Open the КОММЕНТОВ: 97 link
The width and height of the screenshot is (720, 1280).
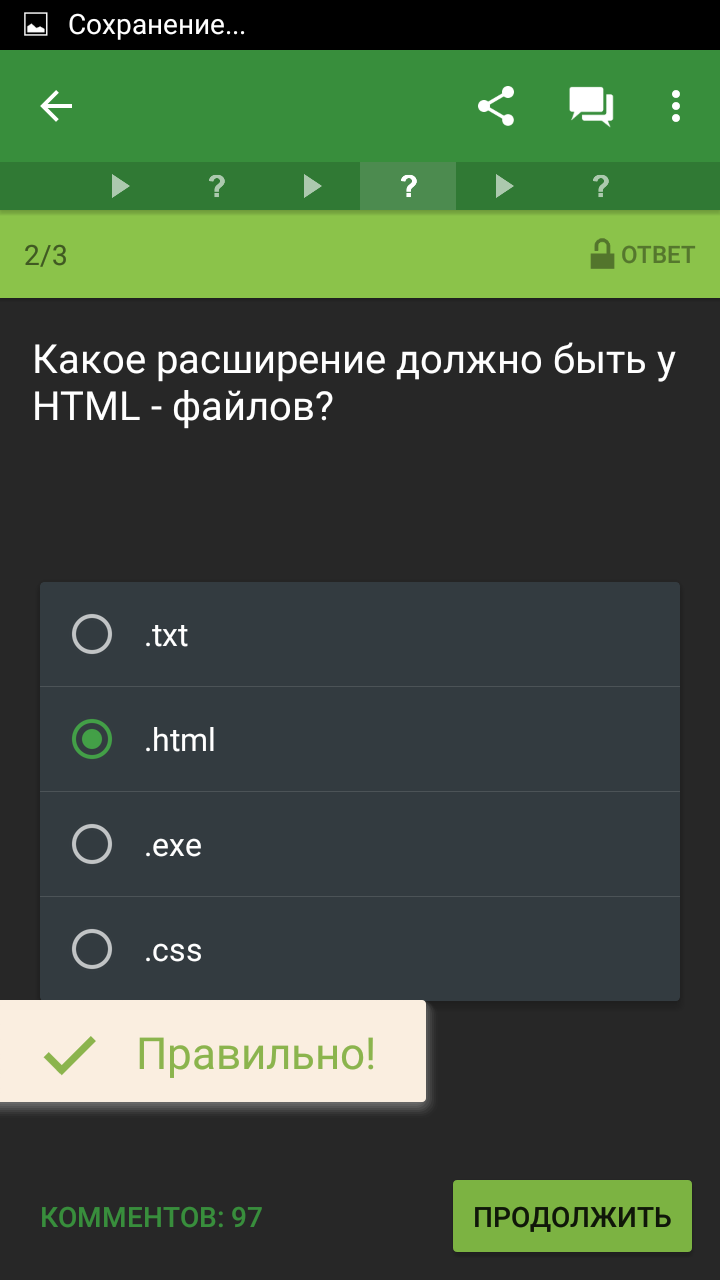[151, 1217]
